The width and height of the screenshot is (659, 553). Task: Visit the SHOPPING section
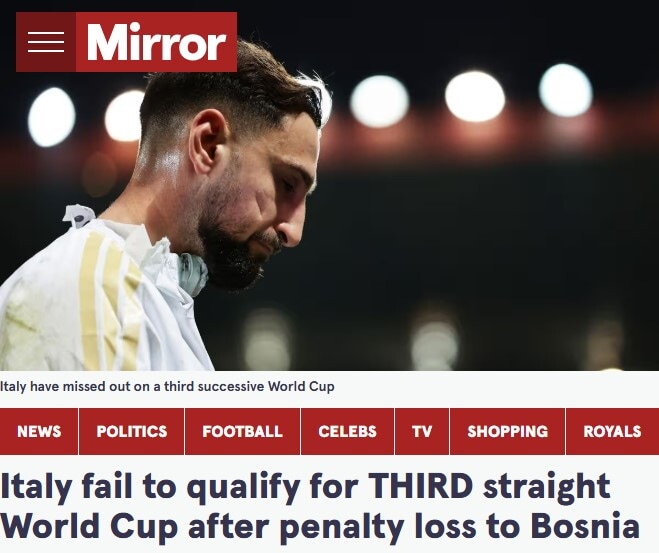(508, 431)
